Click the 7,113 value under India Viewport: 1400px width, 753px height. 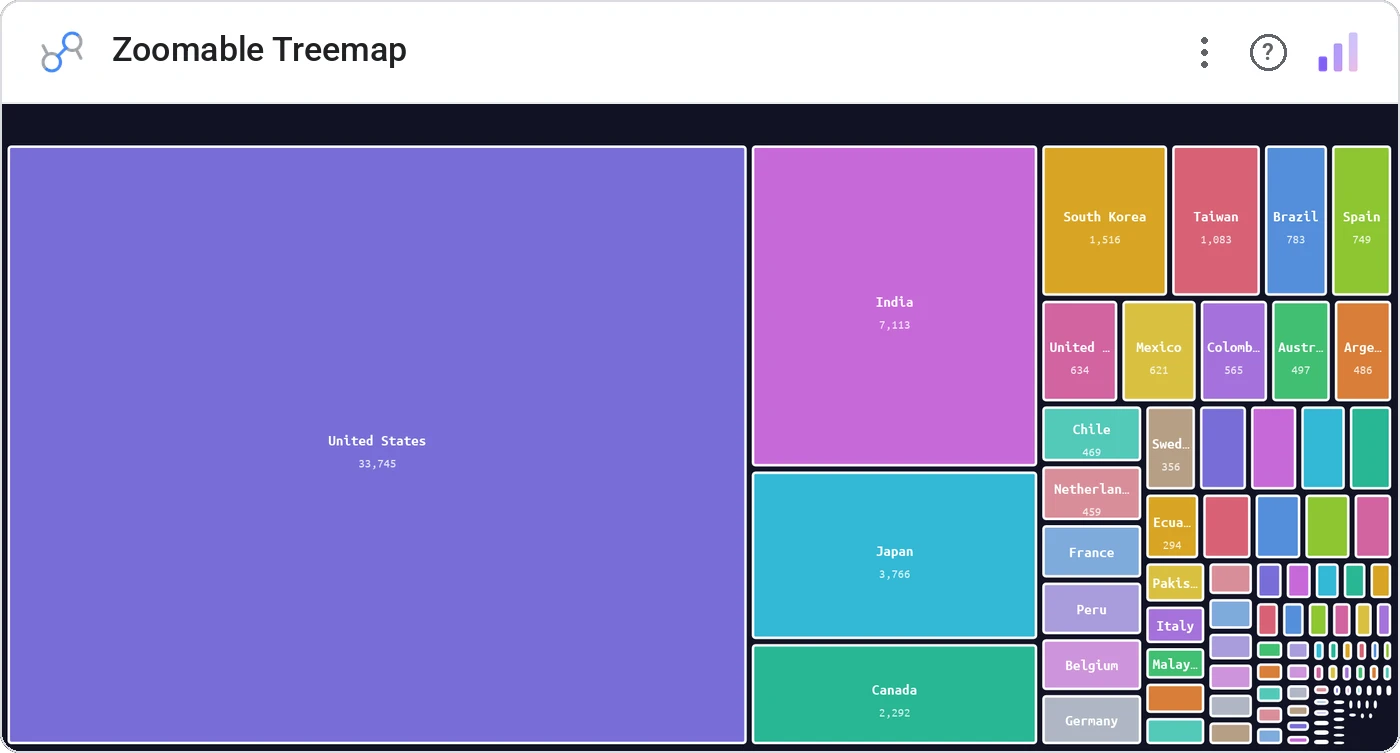pos(894,325)
